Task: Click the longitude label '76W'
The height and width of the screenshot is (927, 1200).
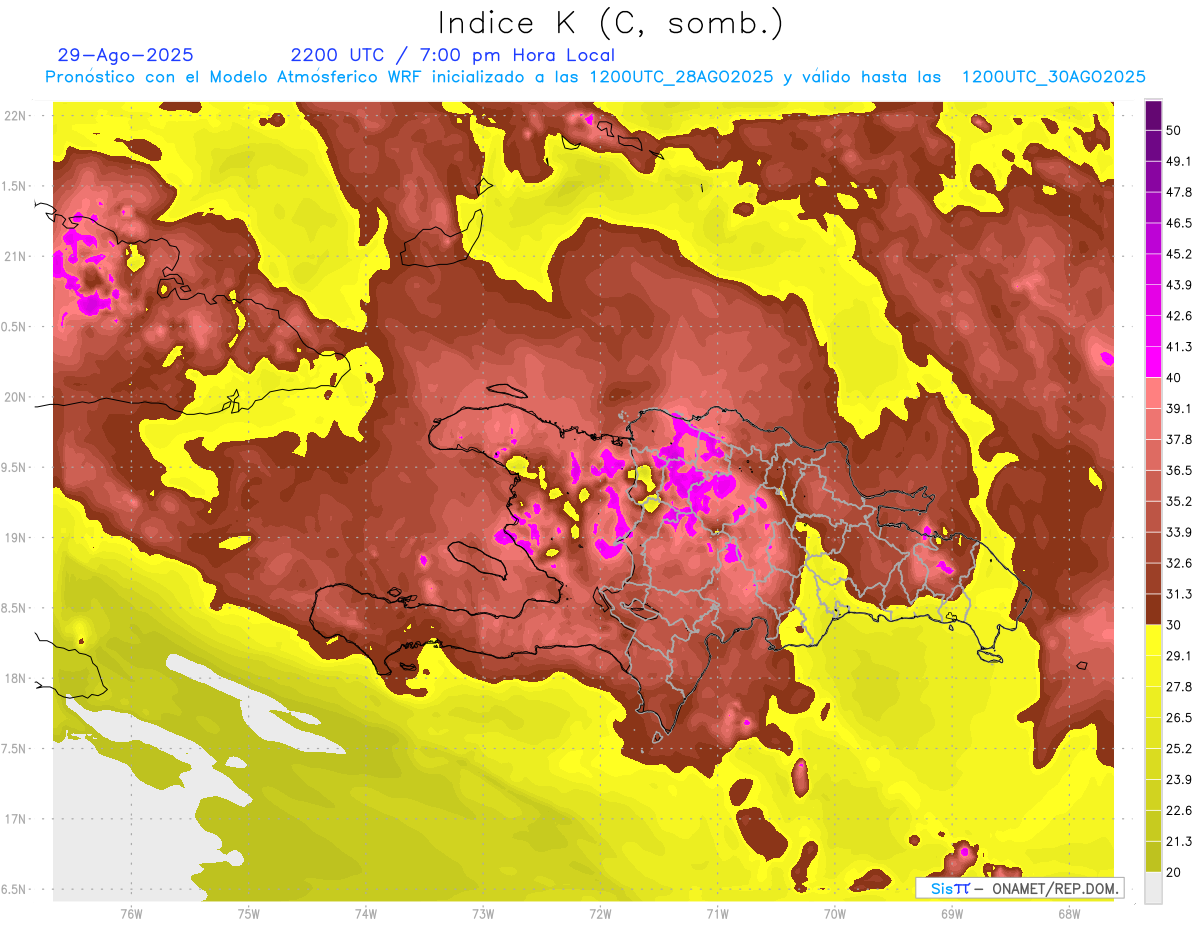Action: click(x=131, y=914)
